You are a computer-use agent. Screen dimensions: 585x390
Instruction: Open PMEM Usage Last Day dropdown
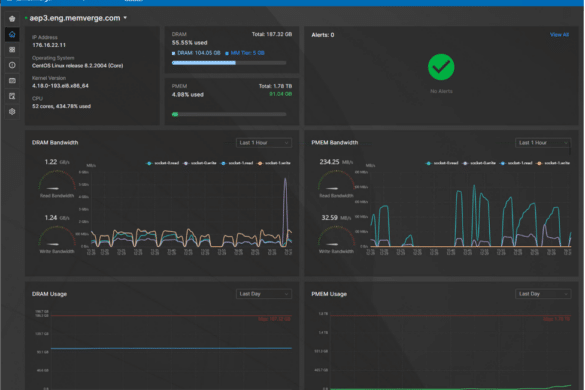pyautogui.click(x=543, y=294)
